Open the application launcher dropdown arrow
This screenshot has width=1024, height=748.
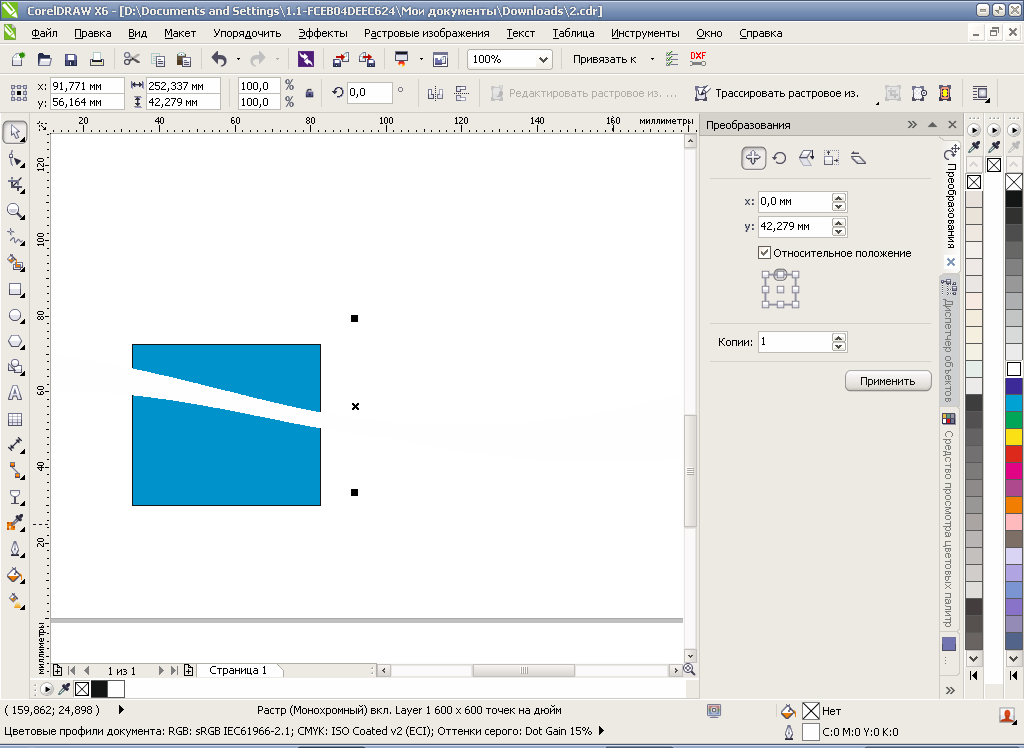(x=421, y=59)
